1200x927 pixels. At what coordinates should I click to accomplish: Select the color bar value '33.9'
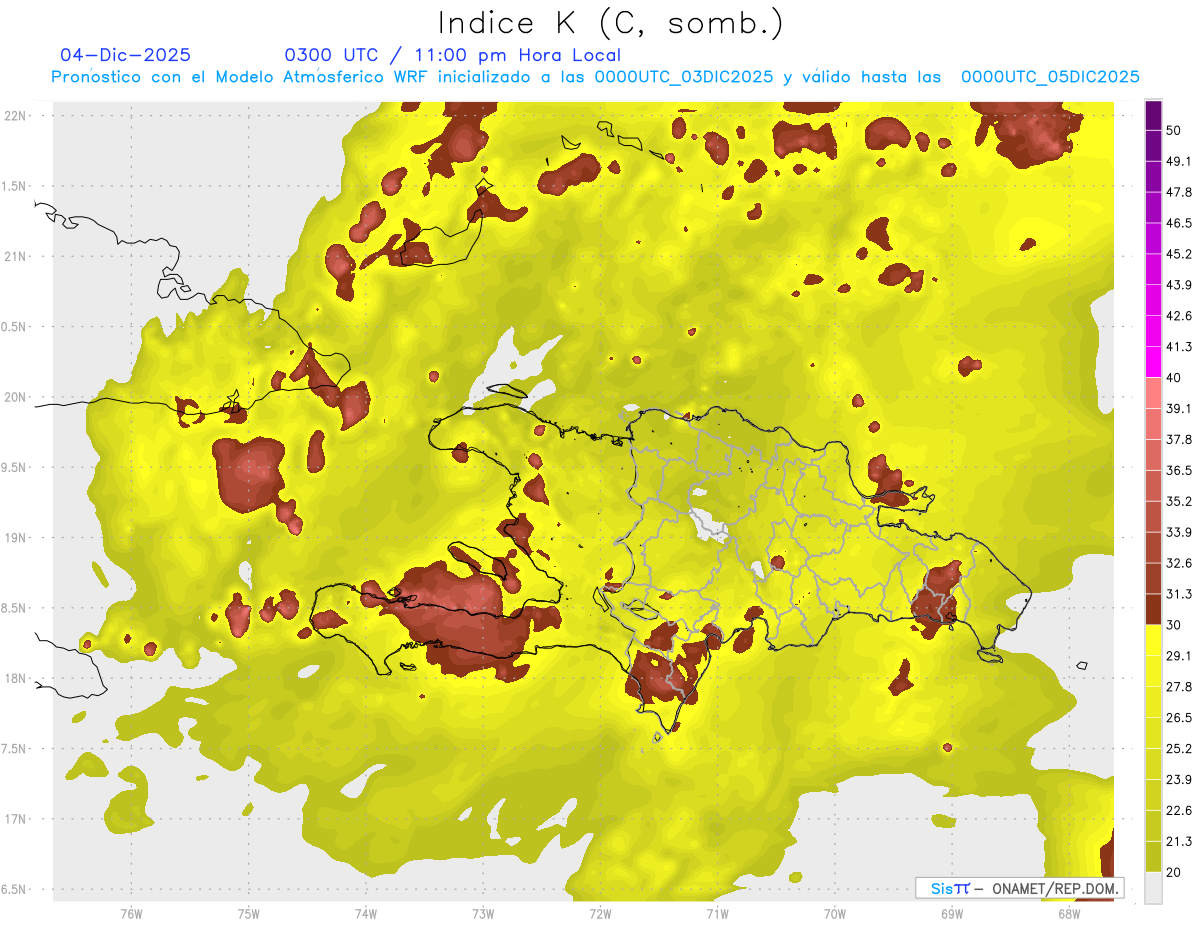click(x=1178, y=532)
